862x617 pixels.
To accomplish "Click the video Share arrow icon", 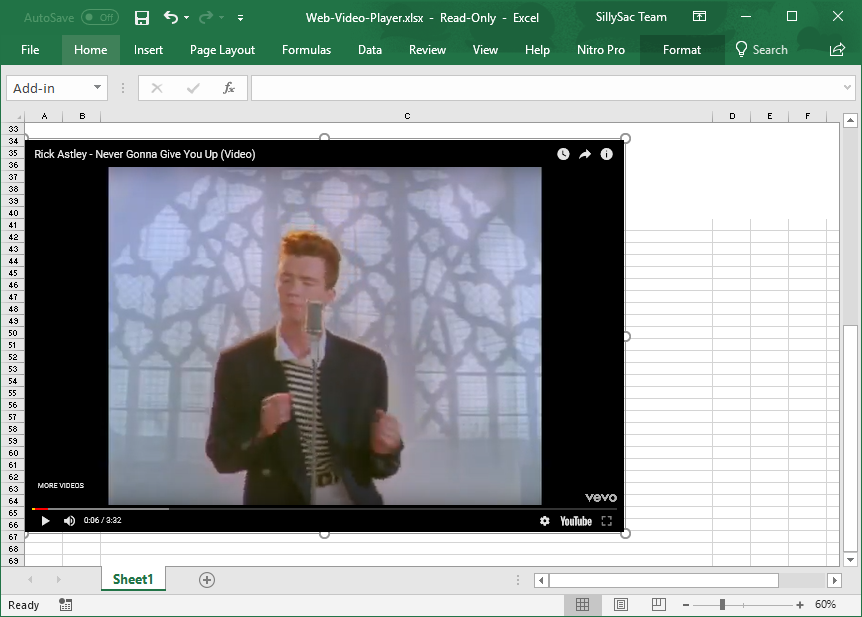I will click(585, 155).
